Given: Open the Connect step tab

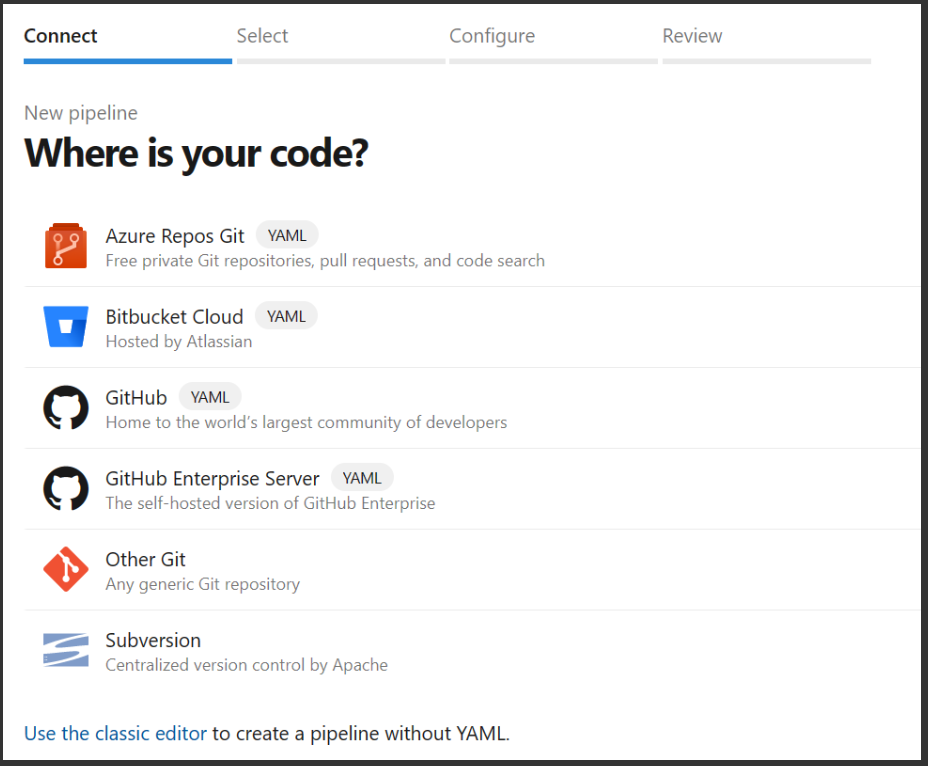Looking at the screenshot, I should tap(60, 36).
